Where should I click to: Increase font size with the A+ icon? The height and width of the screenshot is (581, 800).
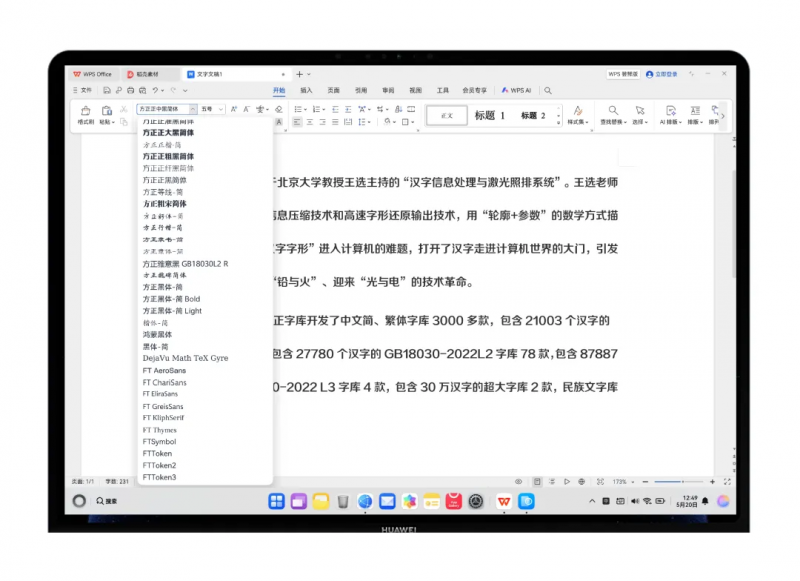pos(234,109)
